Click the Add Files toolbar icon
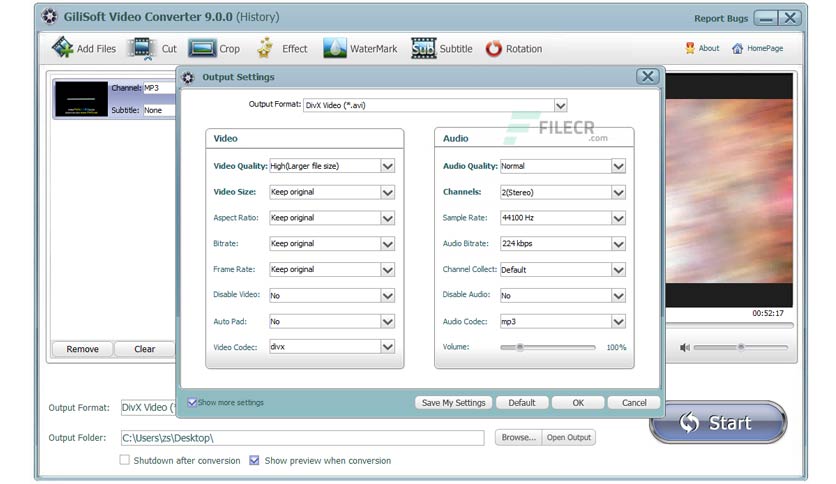The height and width of the screenshot is (484, 836). [62, 47]
